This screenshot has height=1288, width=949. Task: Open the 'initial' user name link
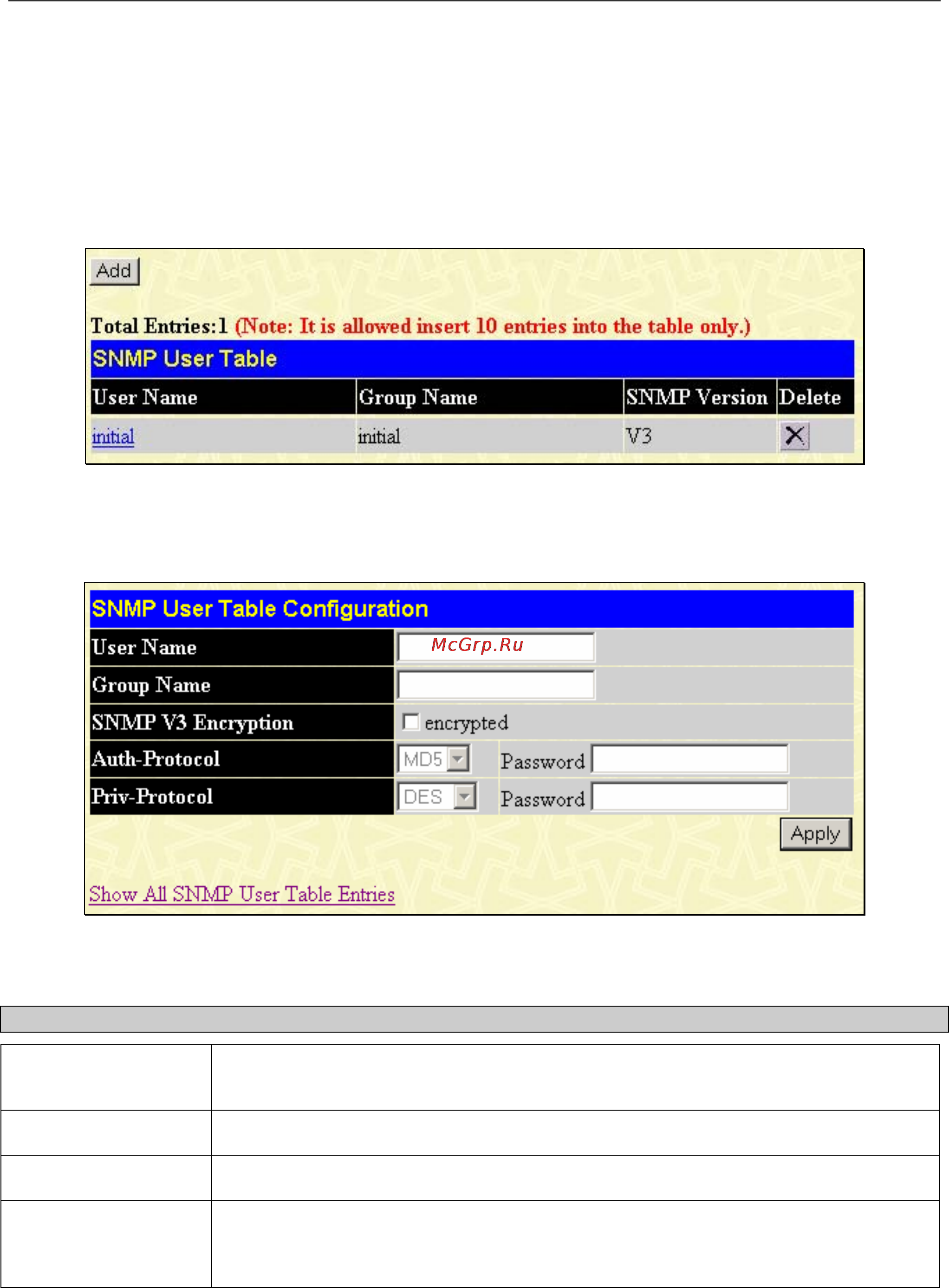[113, 436]
